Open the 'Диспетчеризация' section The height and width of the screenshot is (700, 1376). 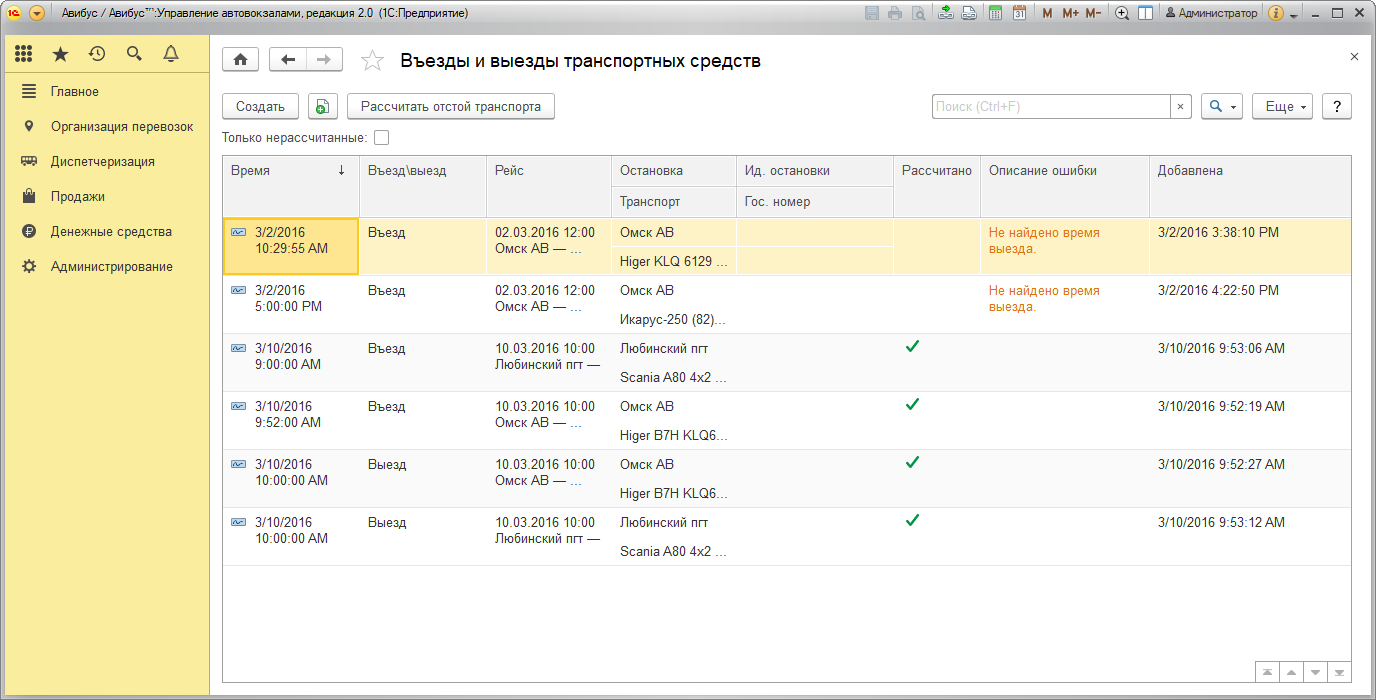tap(102, 161)
